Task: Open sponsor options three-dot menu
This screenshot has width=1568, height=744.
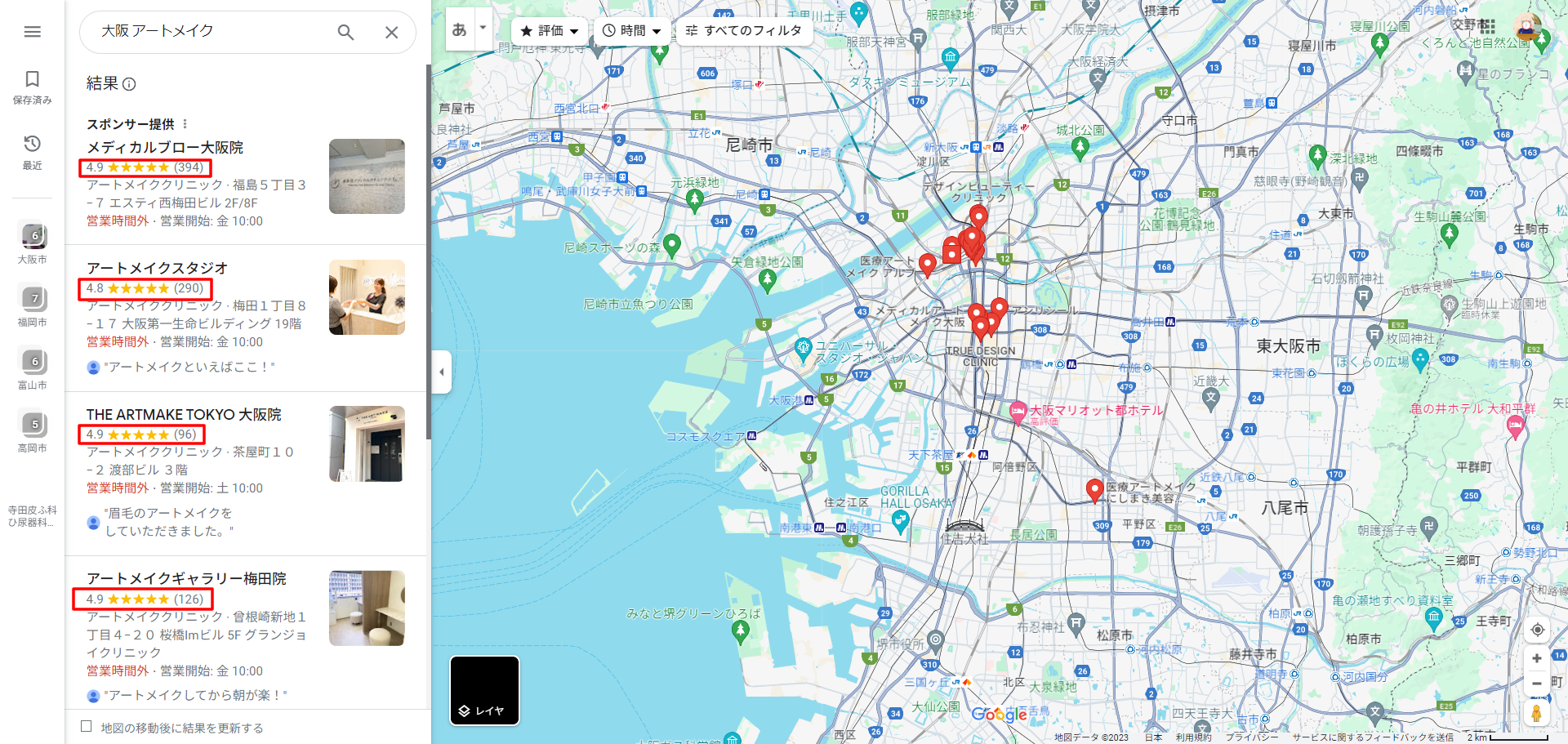Action: (185, 124)
